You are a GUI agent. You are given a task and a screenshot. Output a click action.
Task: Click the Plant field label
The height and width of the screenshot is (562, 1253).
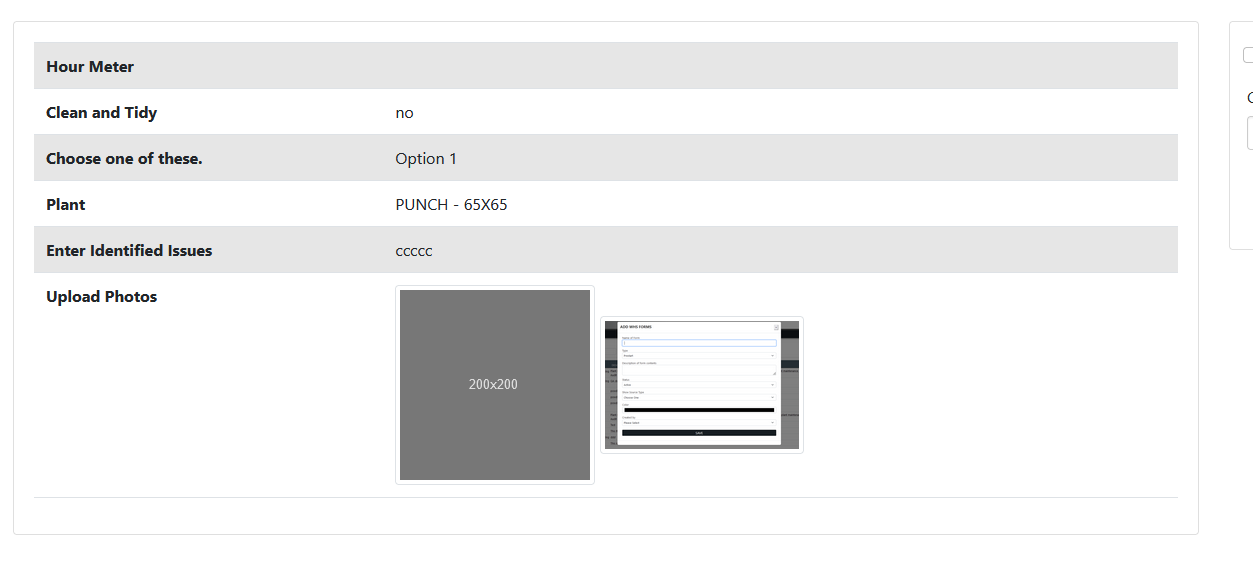click(x=66, y=205)
